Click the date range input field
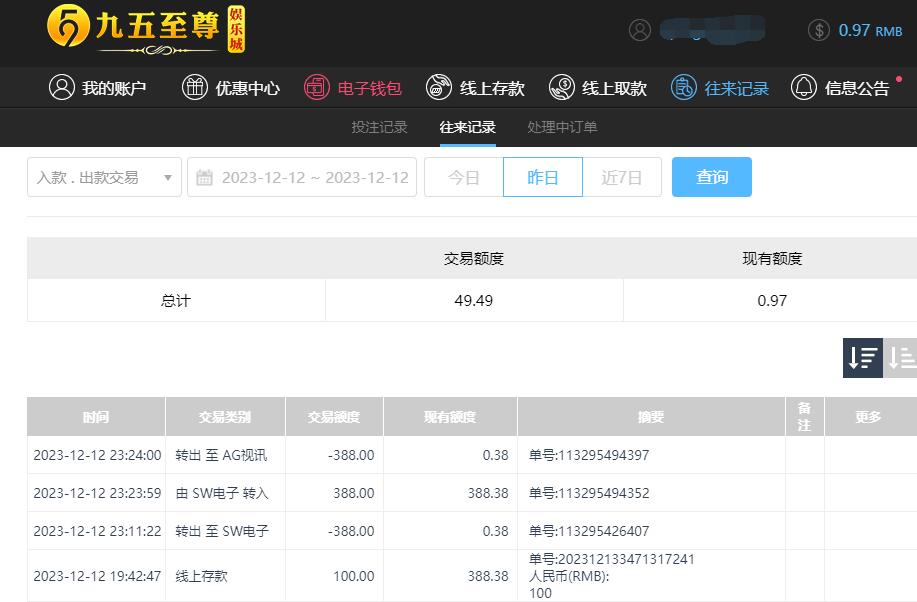This screenshot has height=602, width=917. click(x=314, y=178)
